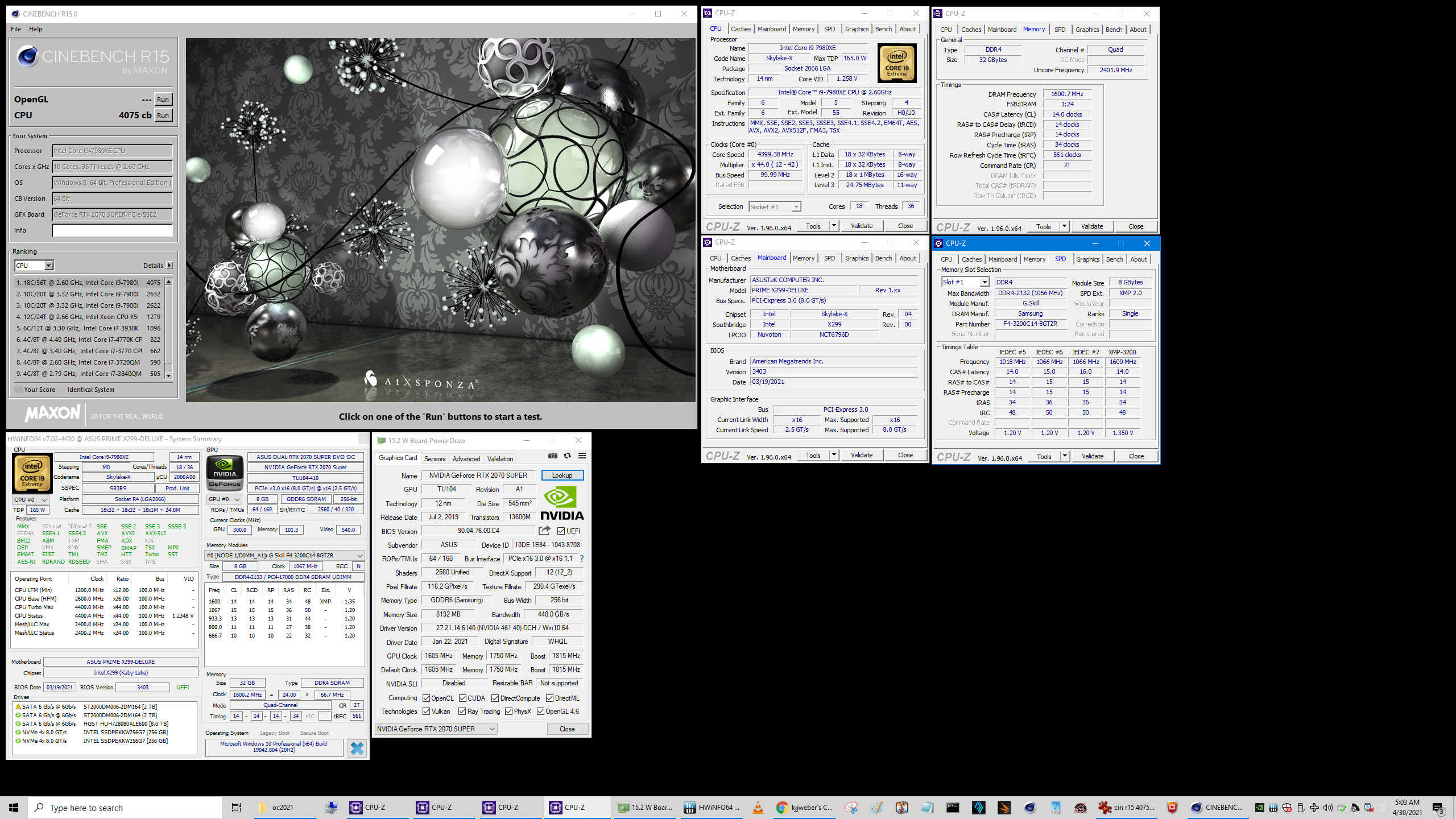This screenshot has width=1456, height=819.
Task: Open the Socket #1 selection dropdown in CPU-Z
Action: (x=775, y=207)
